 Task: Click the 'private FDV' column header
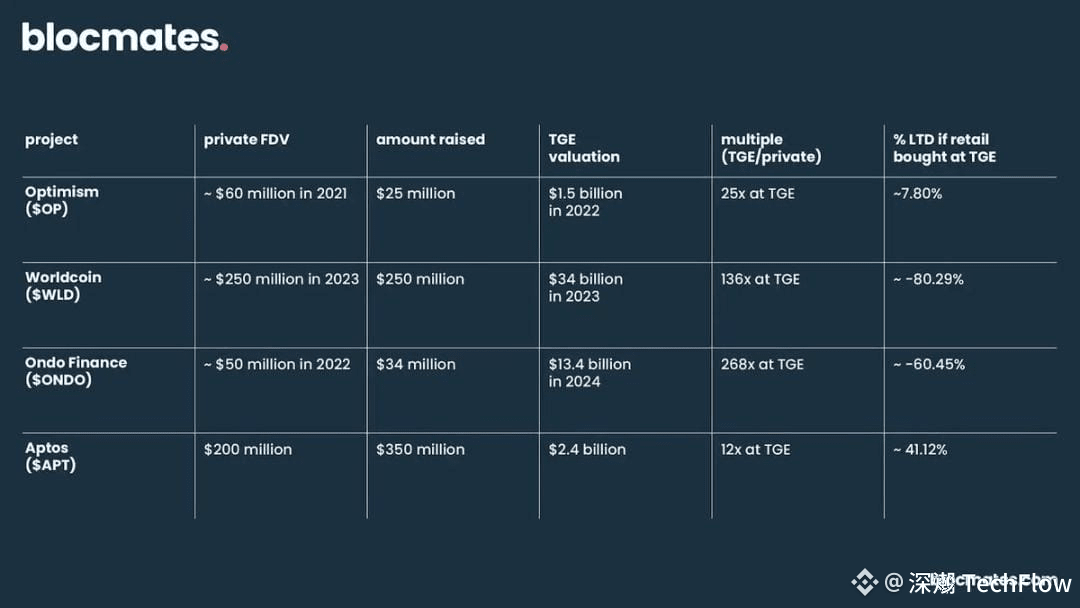(247, 139)
